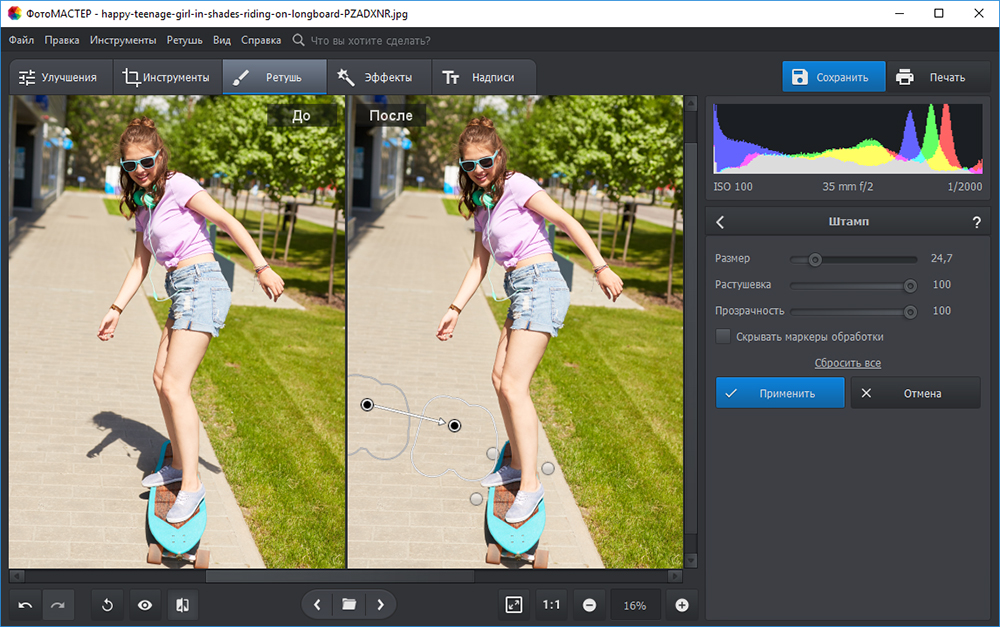Click the horizontal scrollbar right arrow
Viewport: 1000px width, 627px height.
tap(675, 576)
